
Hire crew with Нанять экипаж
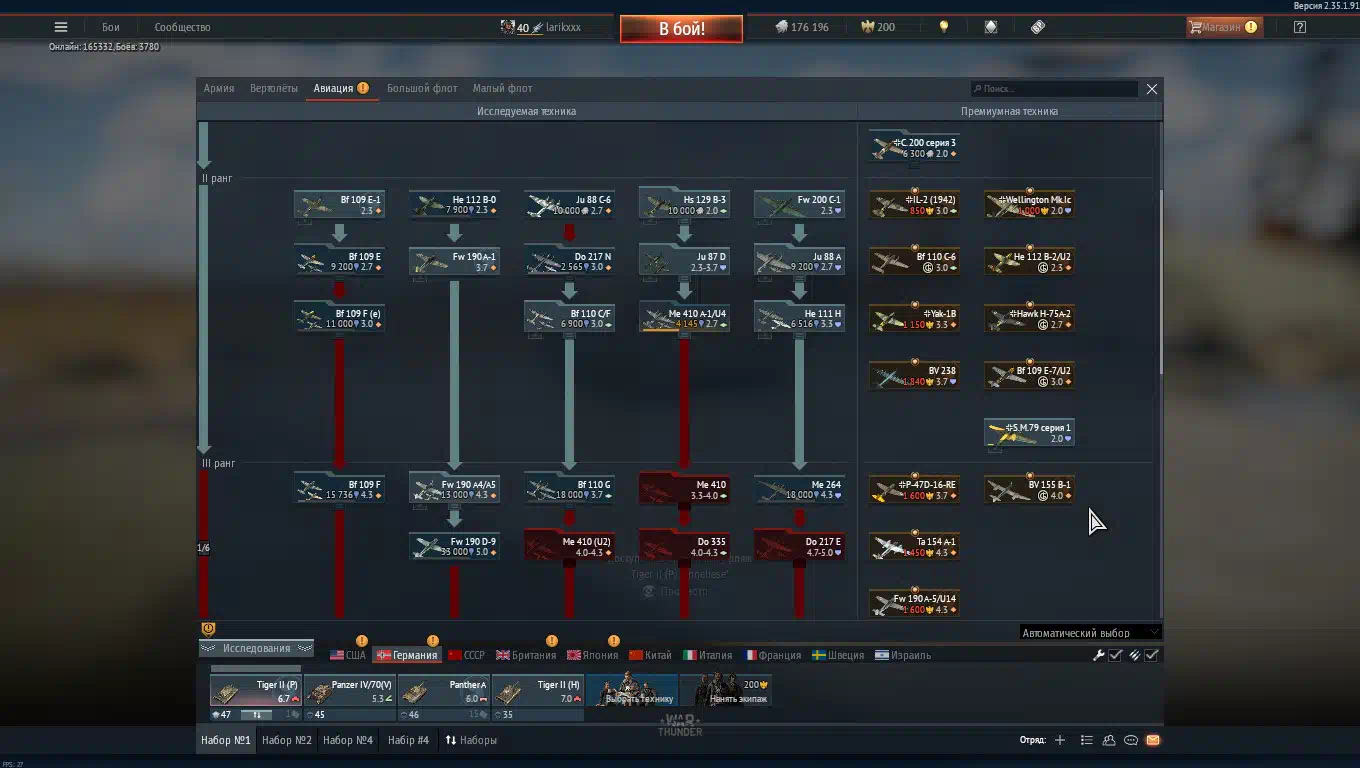(725, 691)
